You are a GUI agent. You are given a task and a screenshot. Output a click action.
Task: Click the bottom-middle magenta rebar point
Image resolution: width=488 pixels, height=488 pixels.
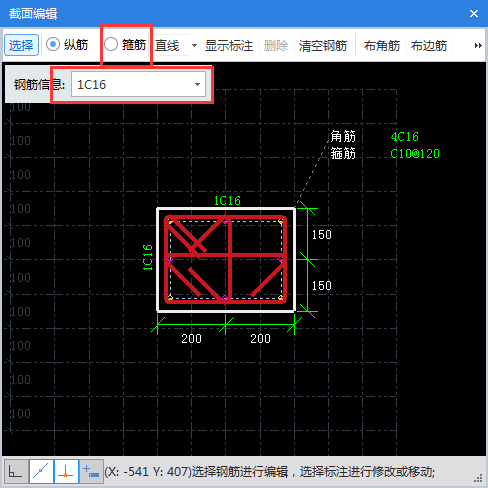coord(225,297)
